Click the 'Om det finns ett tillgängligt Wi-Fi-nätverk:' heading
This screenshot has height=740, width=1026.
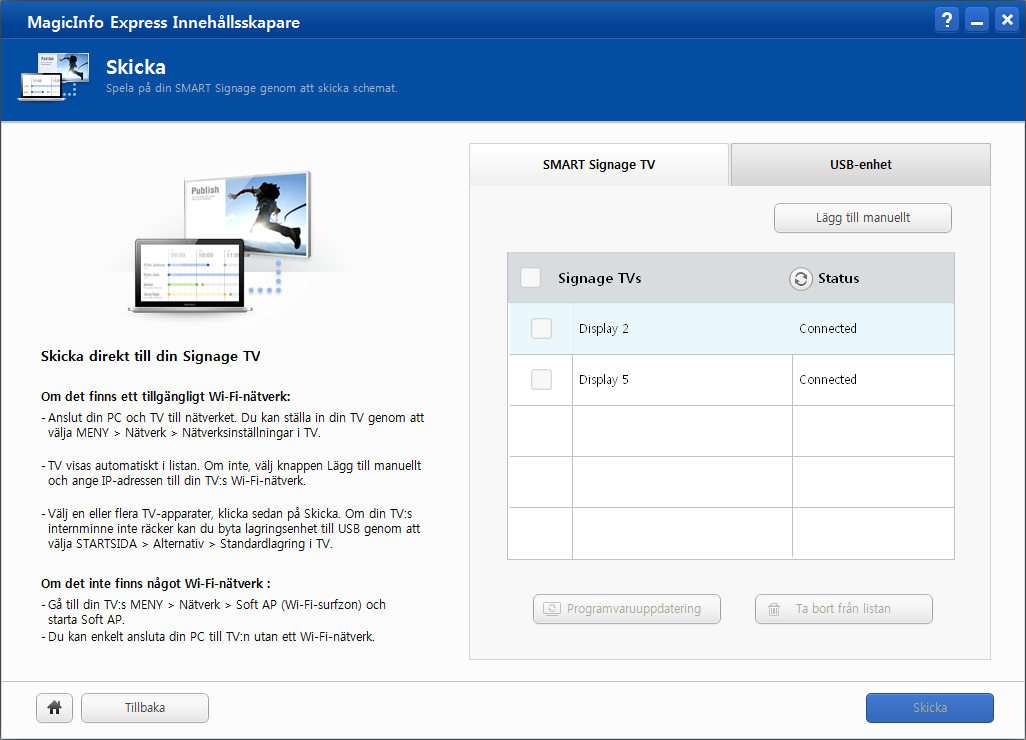coord(166,396)
